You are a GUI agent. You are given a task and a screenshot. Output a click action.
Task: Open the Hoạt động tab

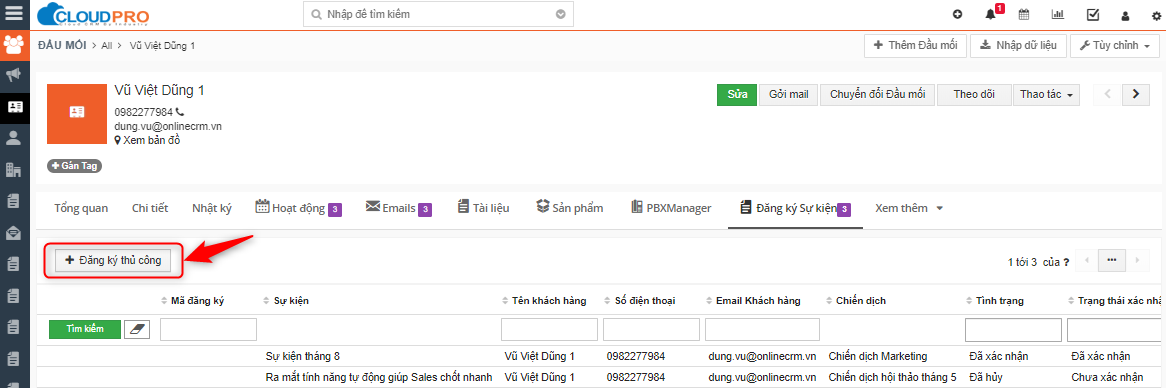298,208
